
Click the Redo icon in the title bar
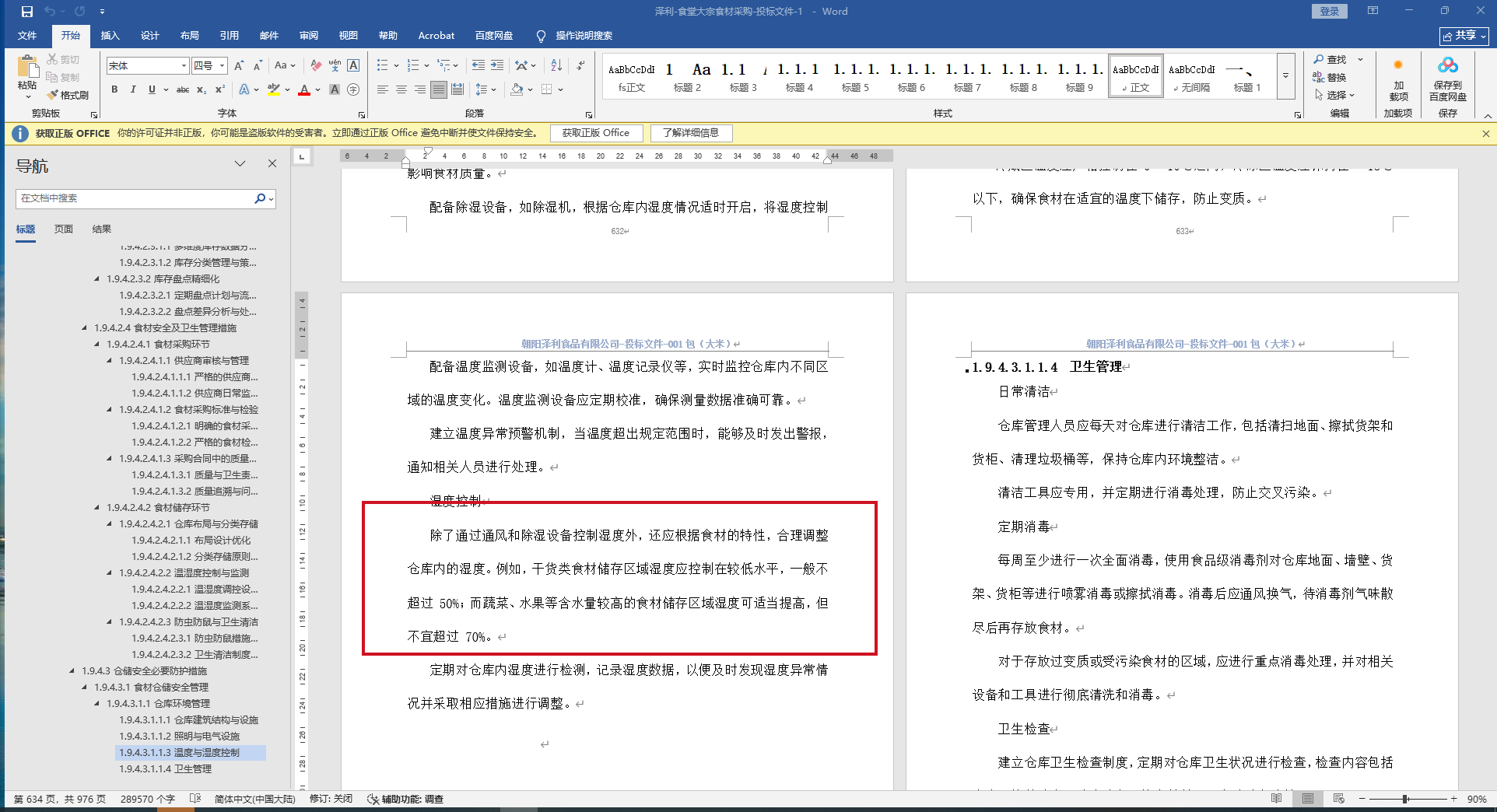(x=79, y=12)
